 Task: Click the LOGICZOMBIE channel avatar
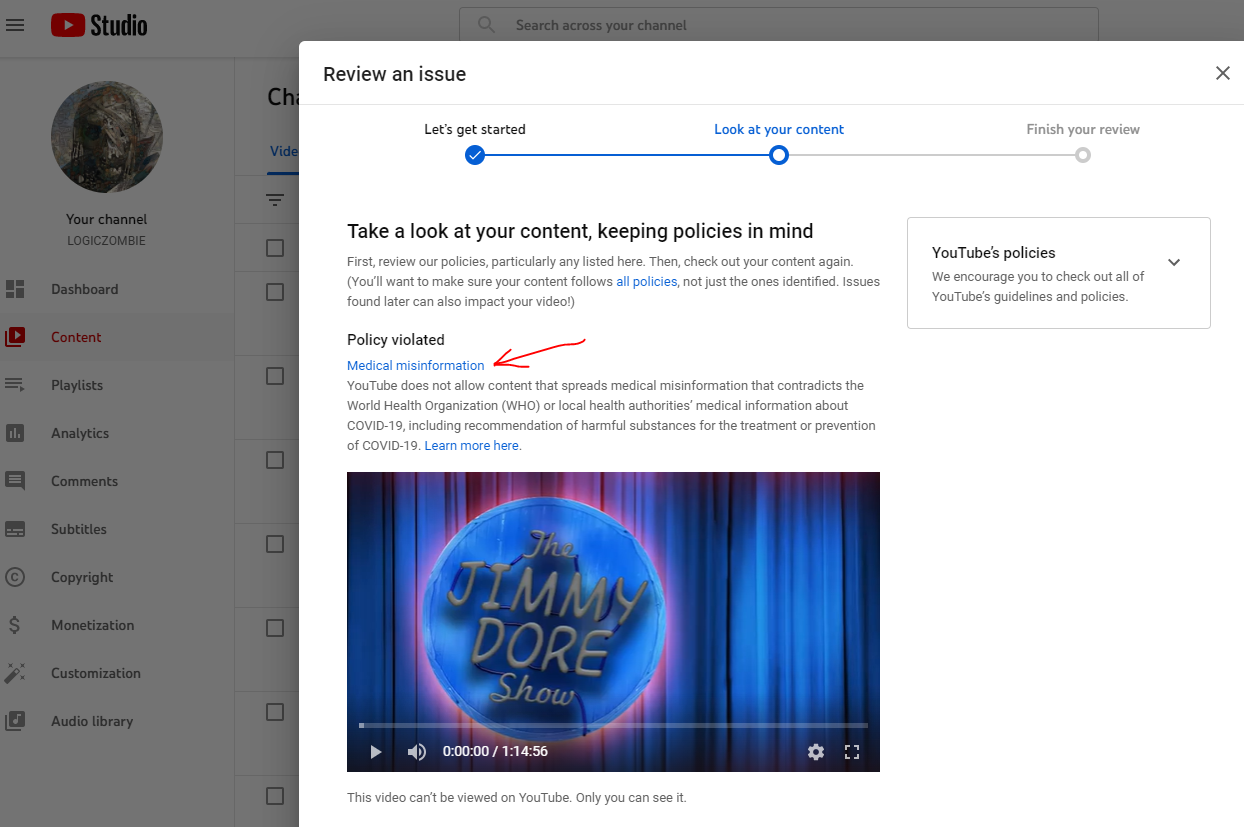[107, 137]
